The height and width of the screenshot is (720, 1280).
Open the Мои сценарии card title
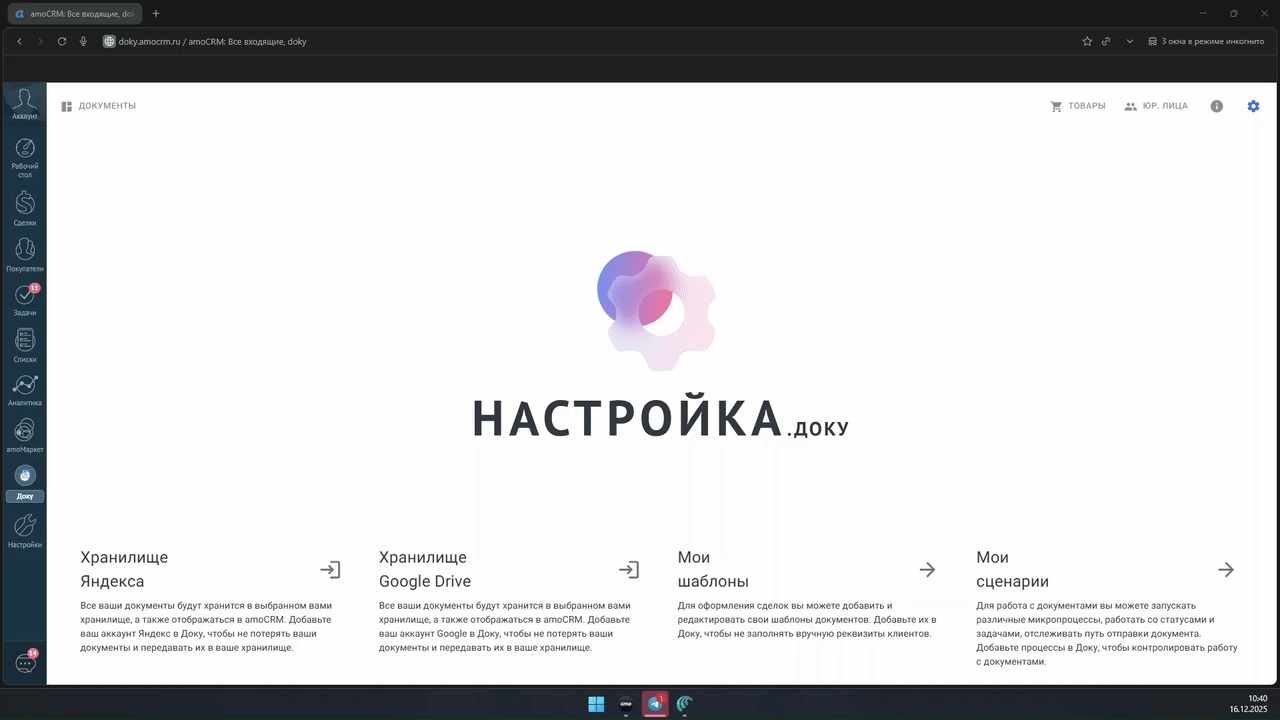click(x=1012, y=569)
